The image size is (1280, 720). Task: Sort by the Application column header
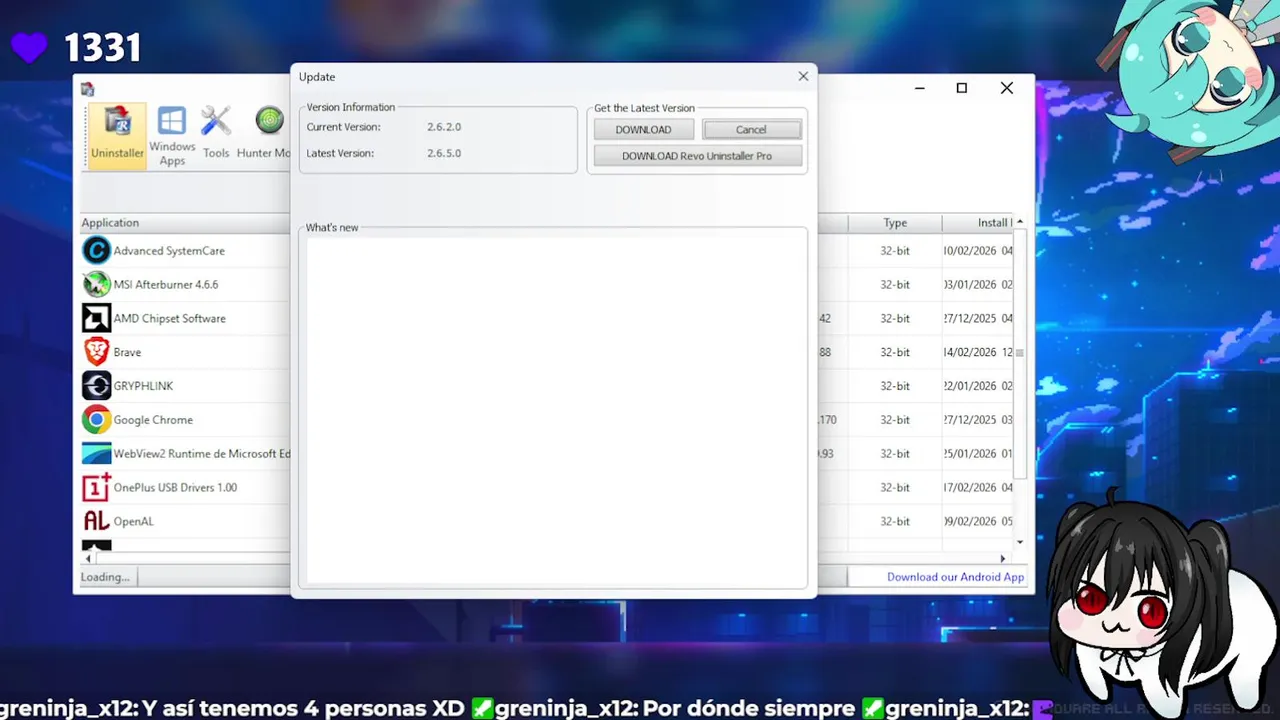coord(186,223)
